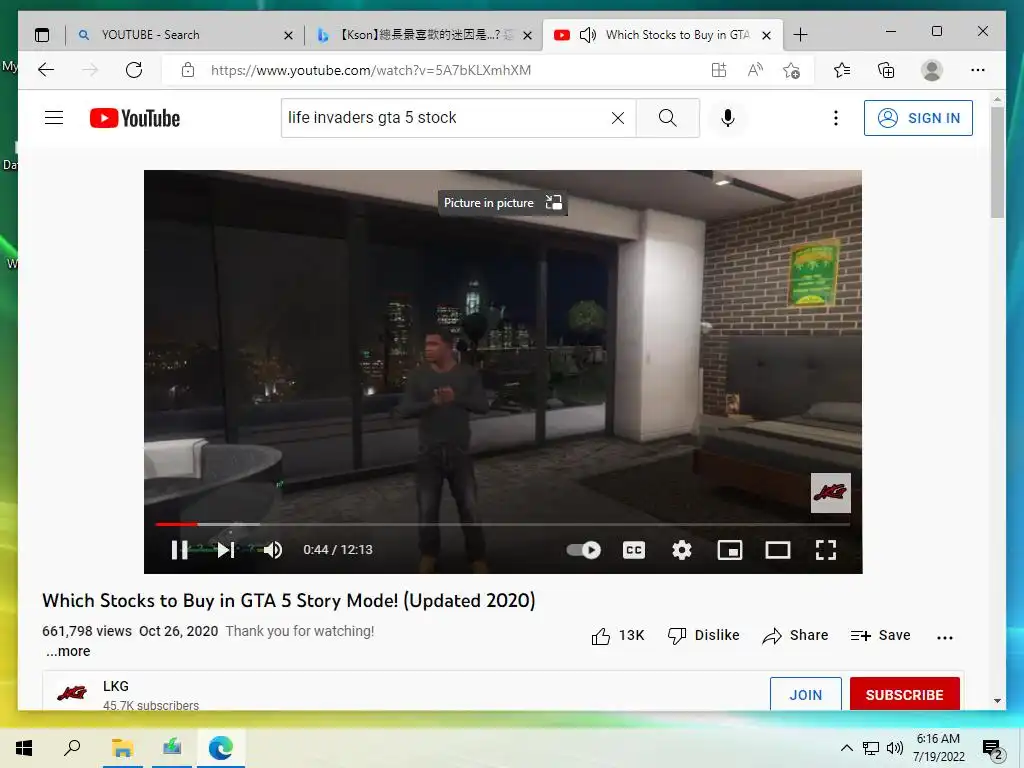This screenshot has height=768, width=1024.
Task: View site information lock icon
Action: pyautogui.click(x=187, y=70)
